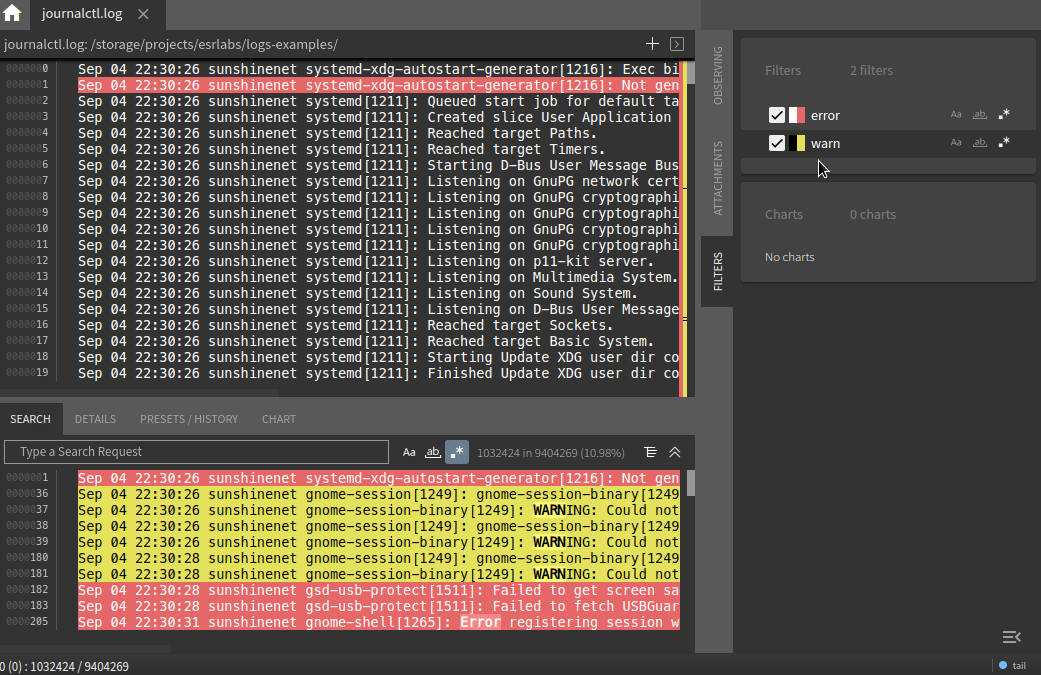Click the file path /storage/projects/esrlabs/logs-examples/
This screenshot has height=675, width=1041.
(214, 44)
